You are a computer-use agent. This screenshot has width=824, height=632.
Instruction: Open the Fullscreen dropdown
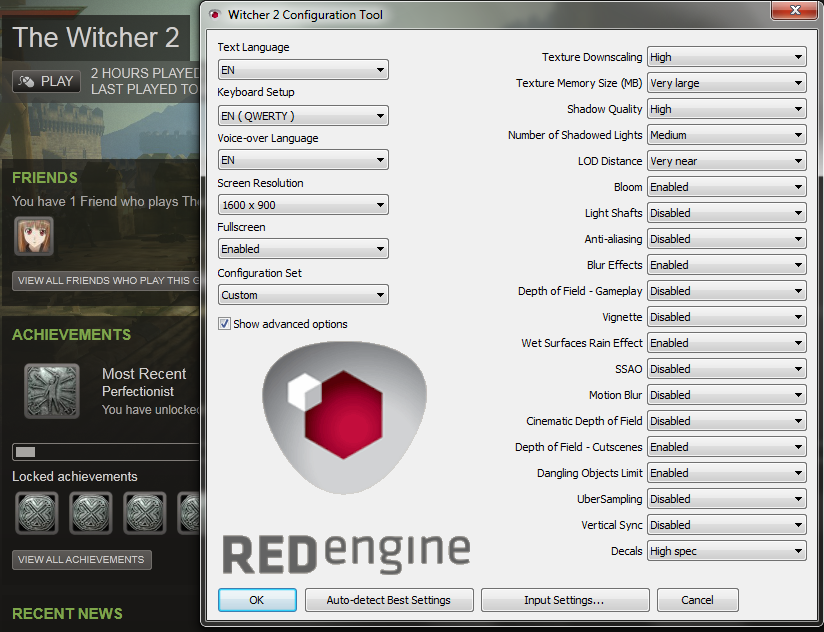tap(303, 248)
